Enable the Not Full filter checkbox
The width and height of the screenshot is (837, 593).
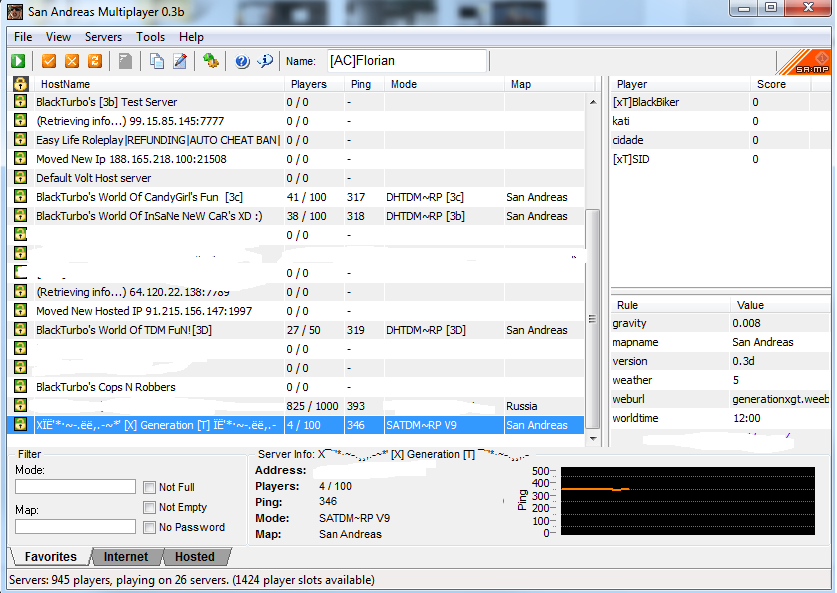(x=149, y=488)
